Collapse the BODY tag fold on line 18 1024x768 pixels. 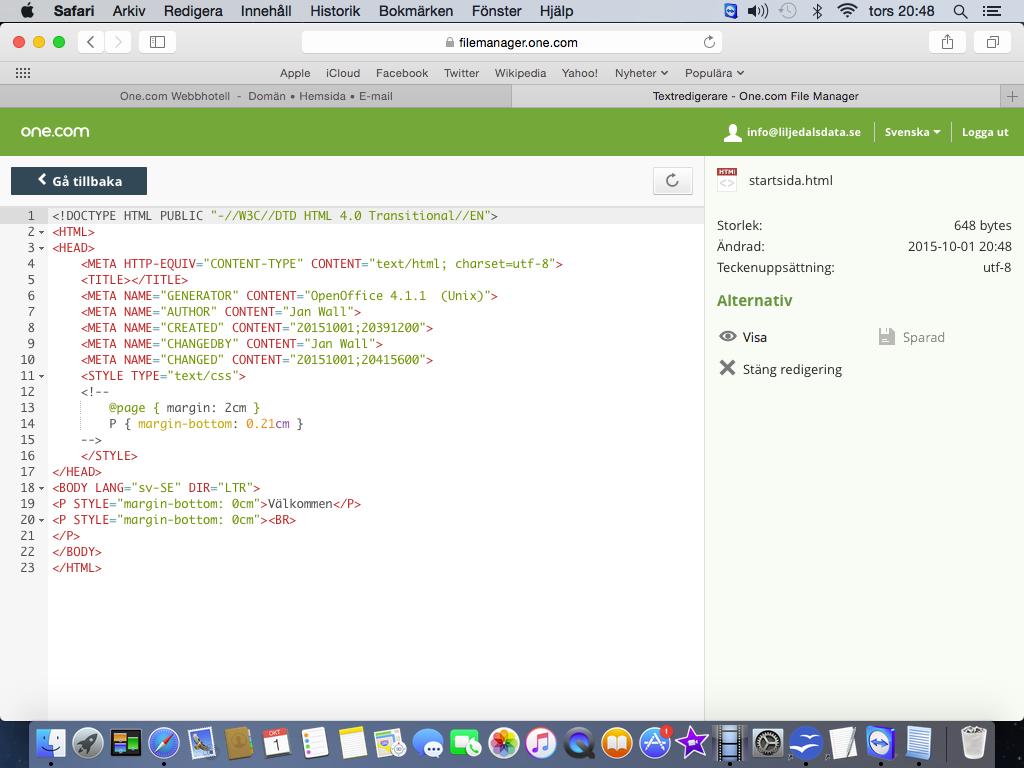point(42,488)
